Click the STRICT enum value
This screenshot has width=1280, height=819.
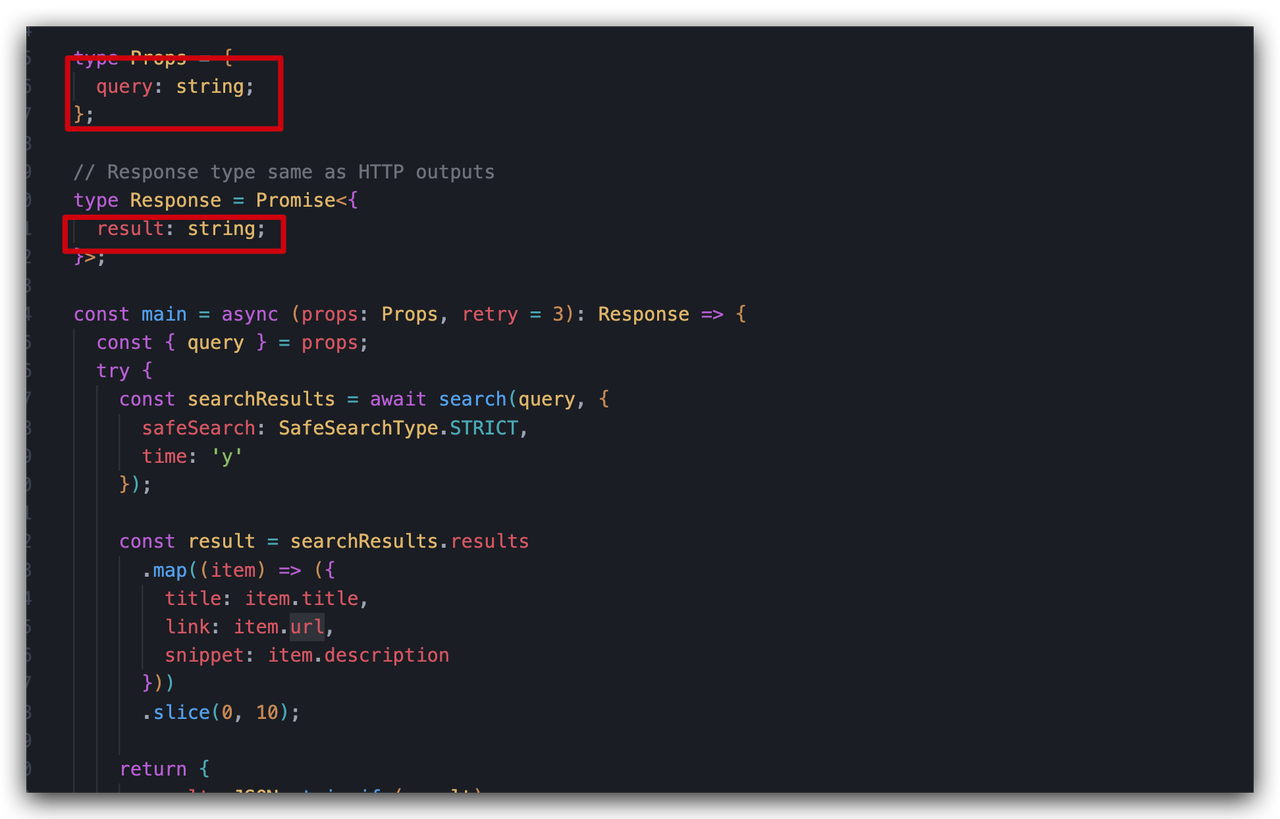(484, 428)
